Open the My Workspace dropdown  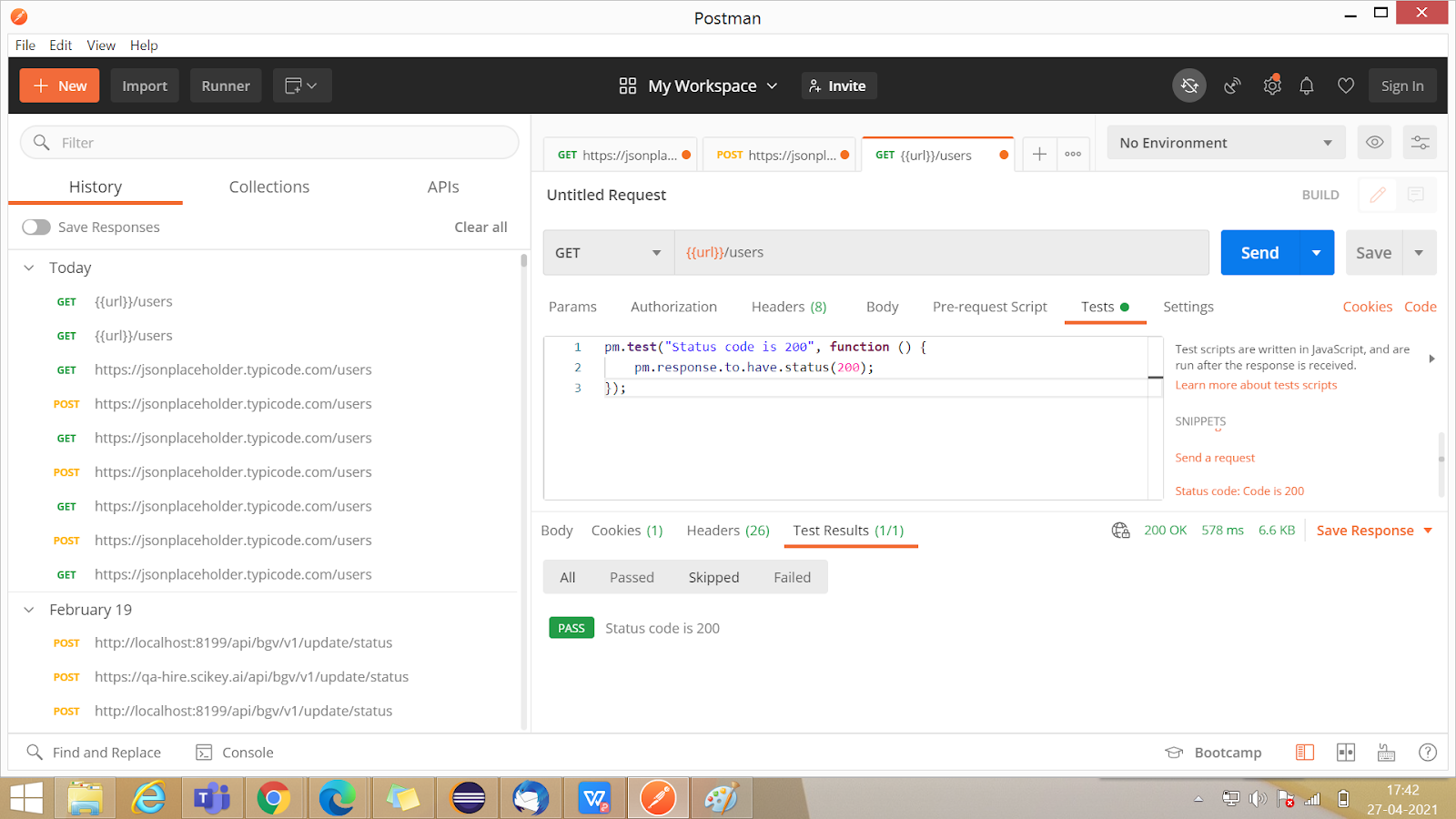pos(713,86)
